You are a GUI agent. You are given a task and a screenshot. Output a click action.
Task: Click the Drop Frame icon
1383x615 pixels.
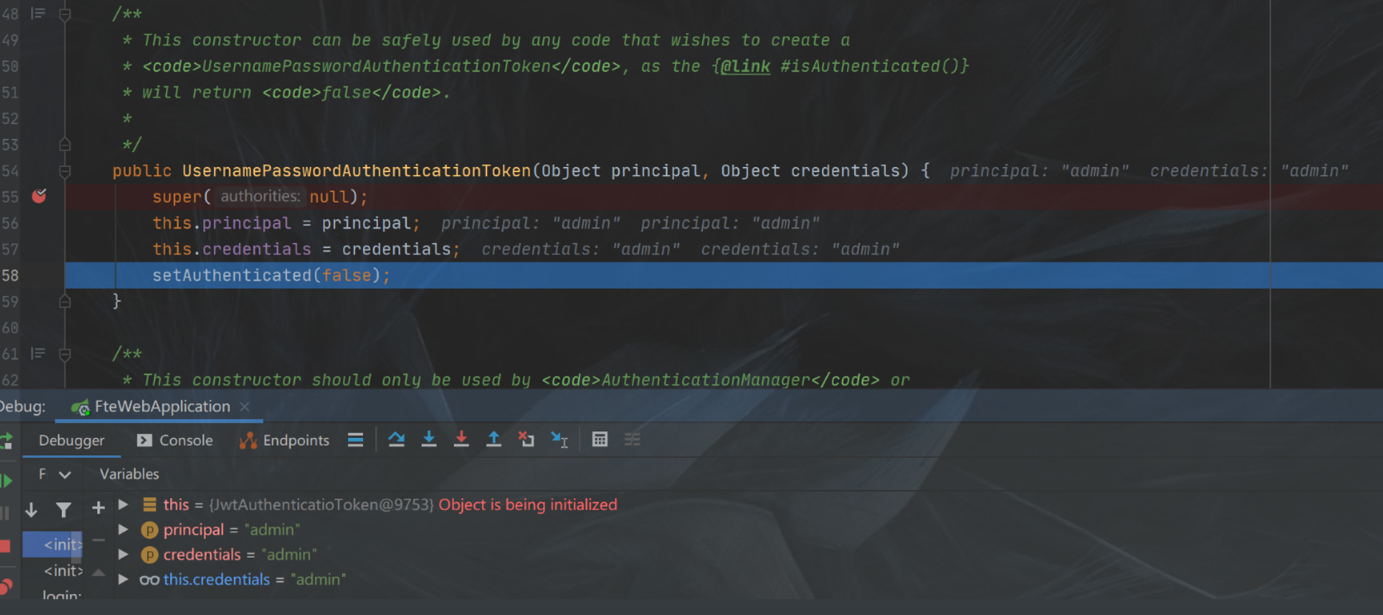(x=526, y=440)
